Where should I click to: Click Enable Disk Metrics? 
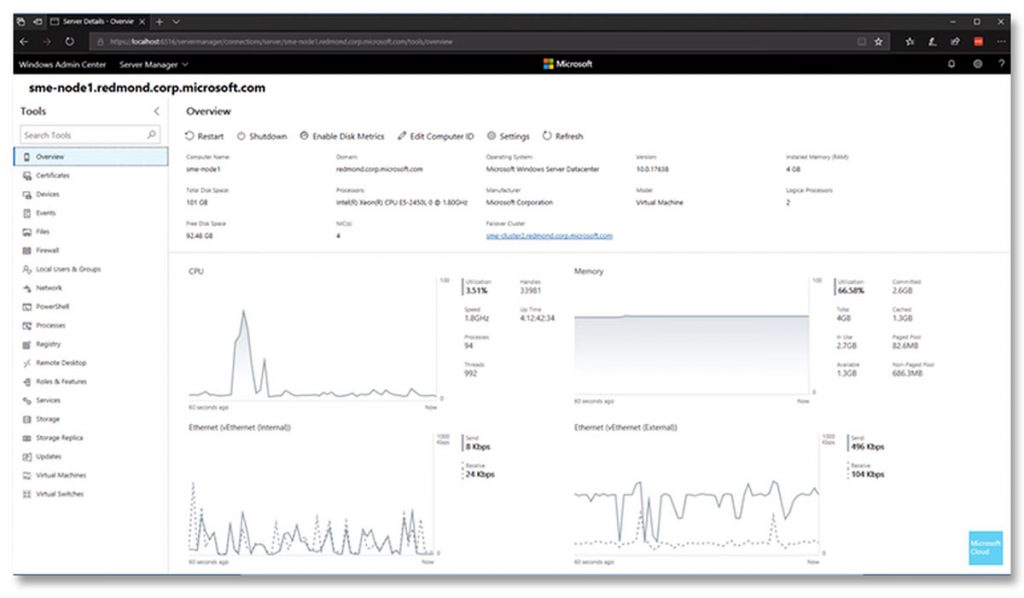pos(342,136)
